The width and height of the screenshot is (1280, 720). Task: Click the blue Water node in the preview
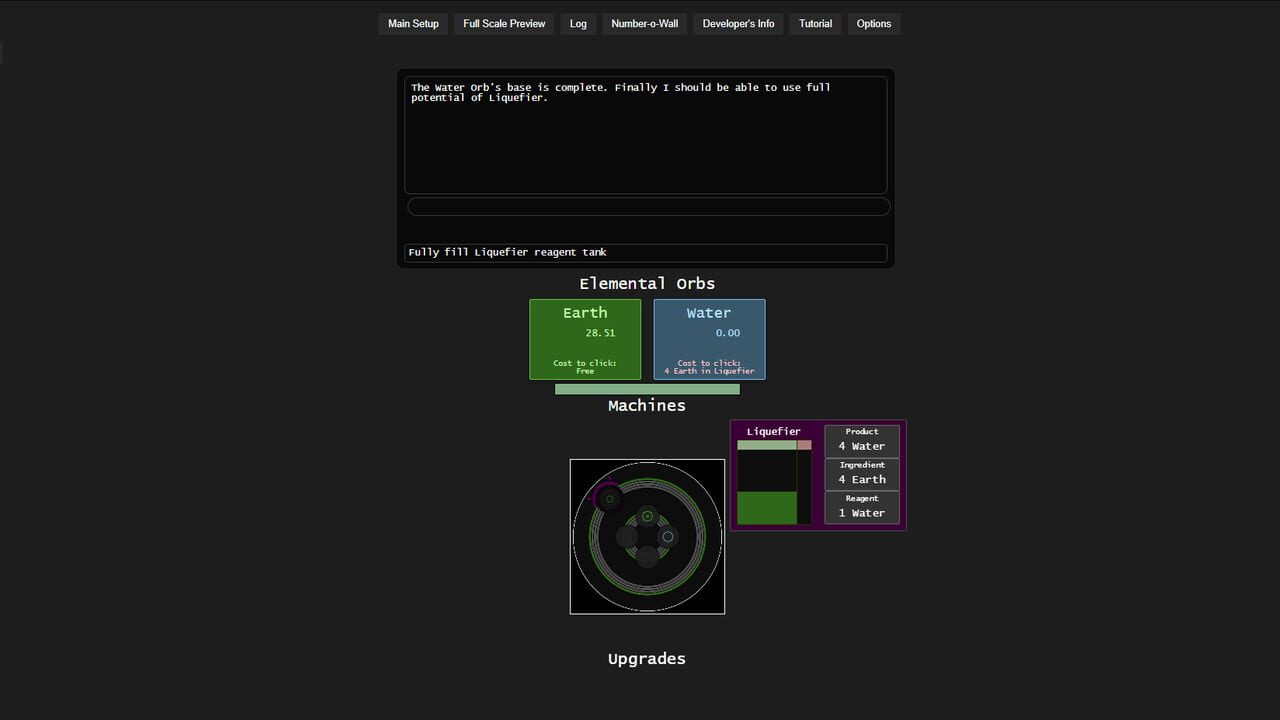click(x=668, y=537)
